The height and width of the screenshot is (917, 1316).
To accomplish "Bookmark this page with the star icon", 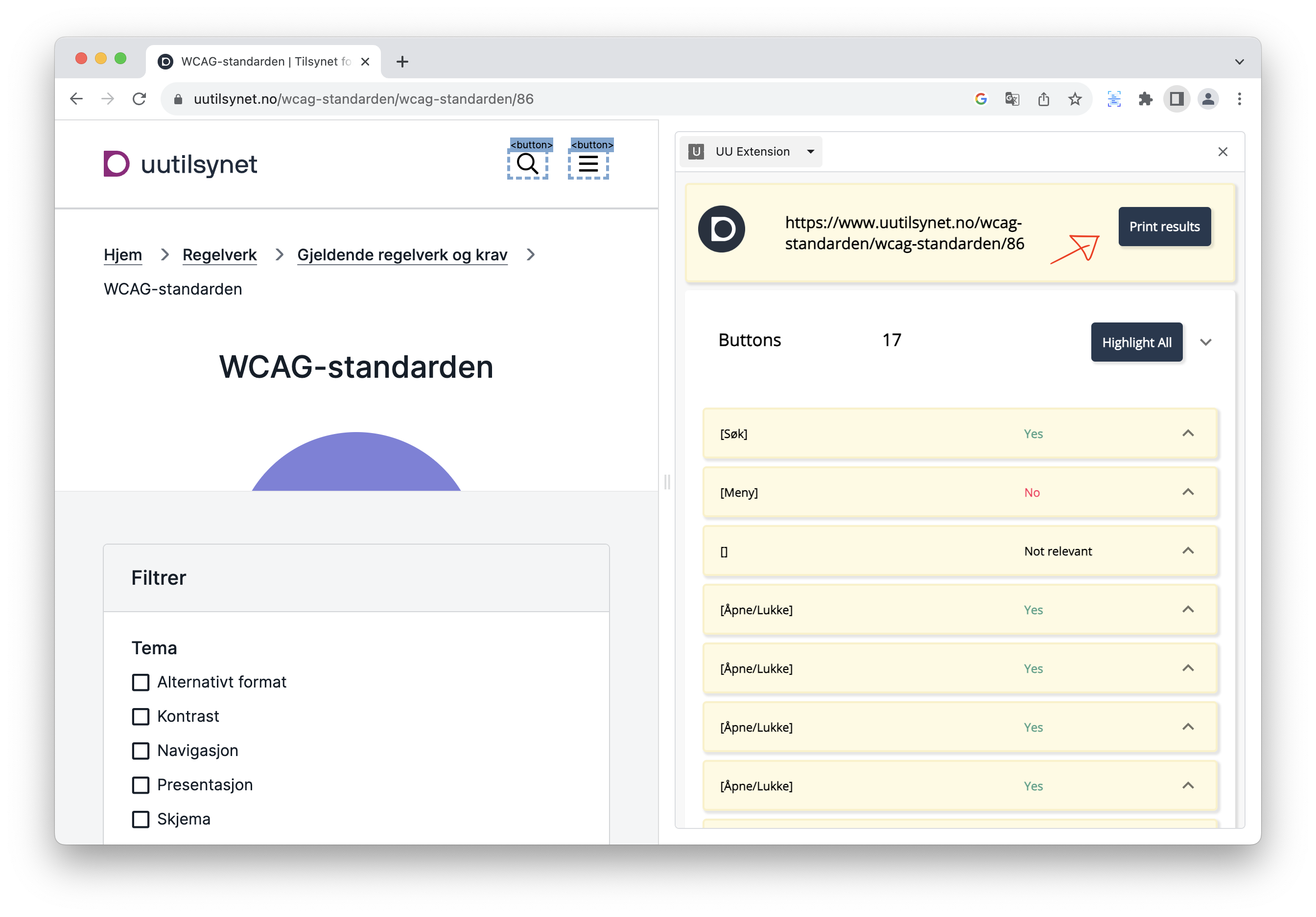I will point(1075,99).
